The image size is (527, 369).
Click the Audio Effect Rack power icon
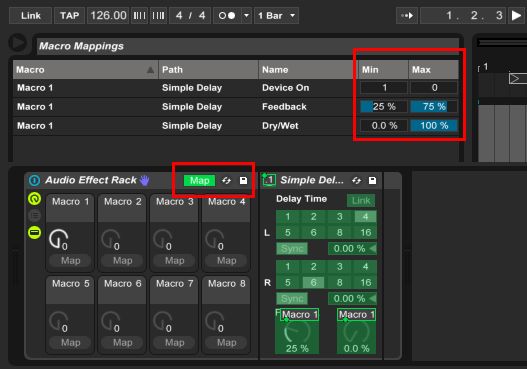[34, 180]
